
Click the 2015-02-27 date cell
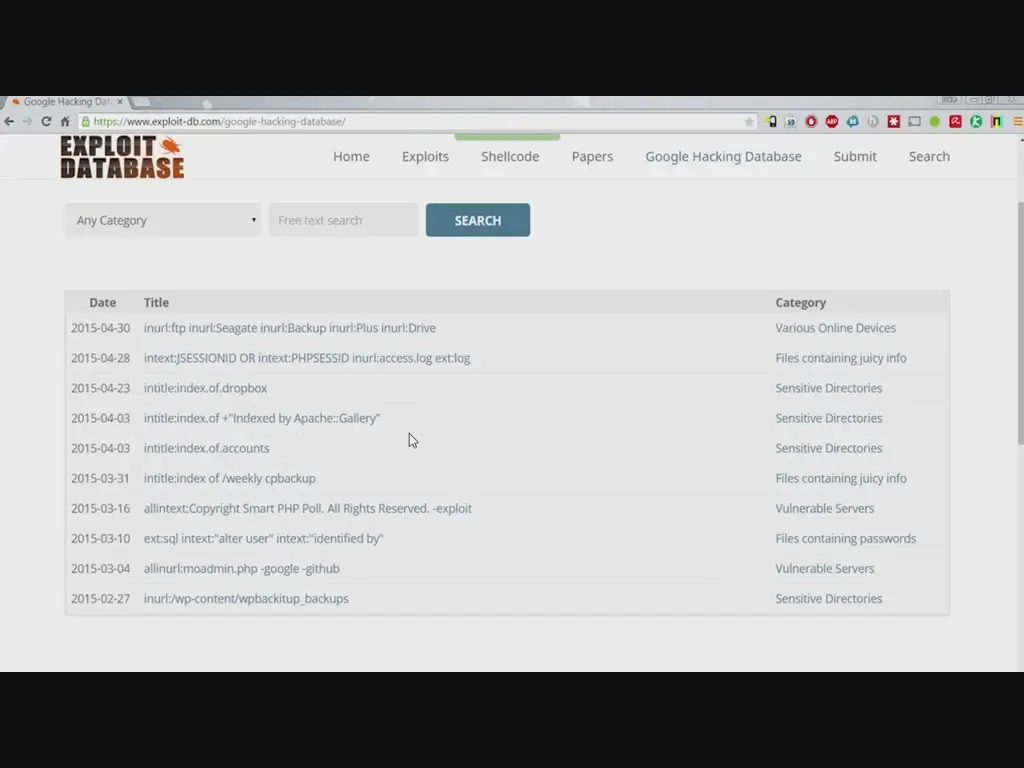(101, 598)
